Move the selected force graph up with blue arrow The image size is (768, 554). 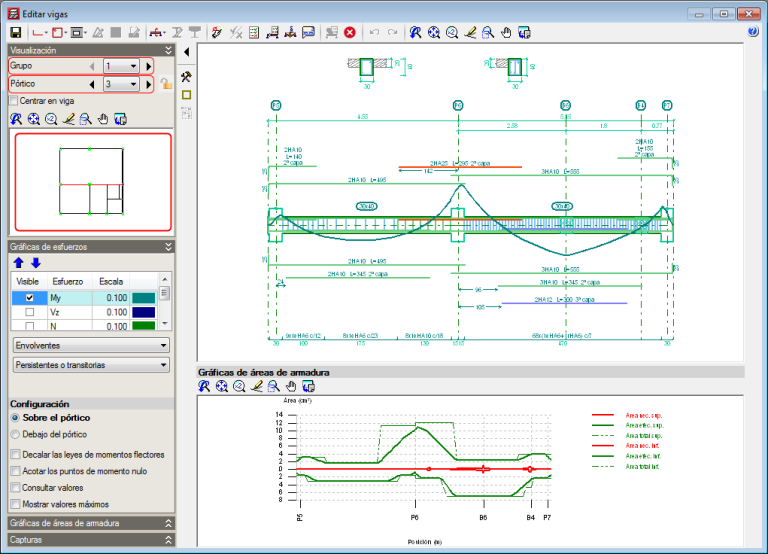18,263
